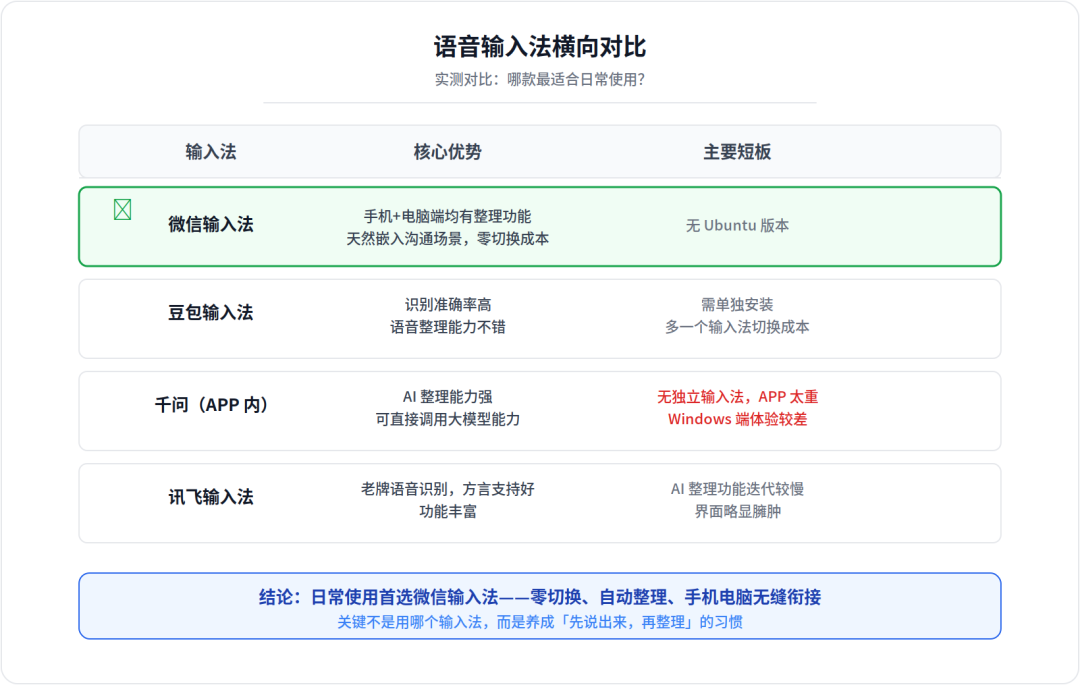Click the text 手机+电脑端均有整理功能
Image resolution: width=1080 pixels, height=685 pixels.
(448, 216)
